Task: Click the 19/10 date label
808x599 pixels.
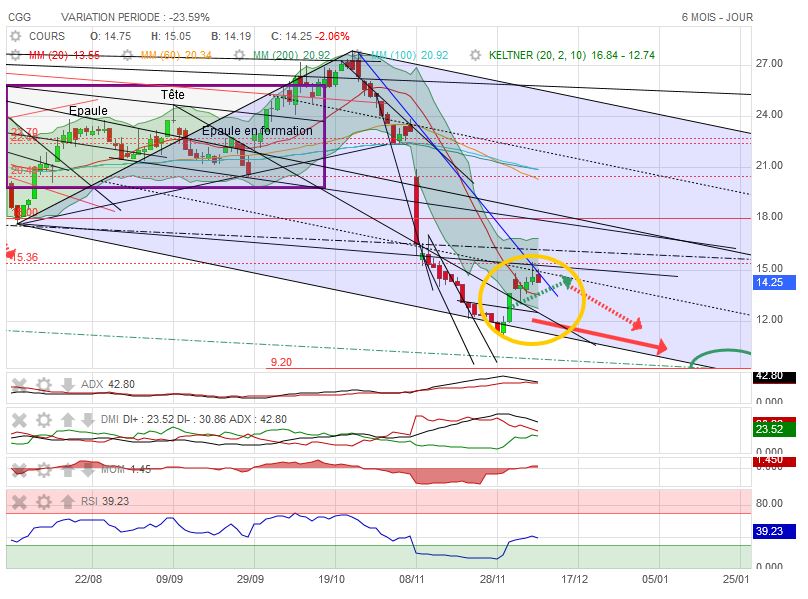Action: pyautogui.click(x=331, y=579)
